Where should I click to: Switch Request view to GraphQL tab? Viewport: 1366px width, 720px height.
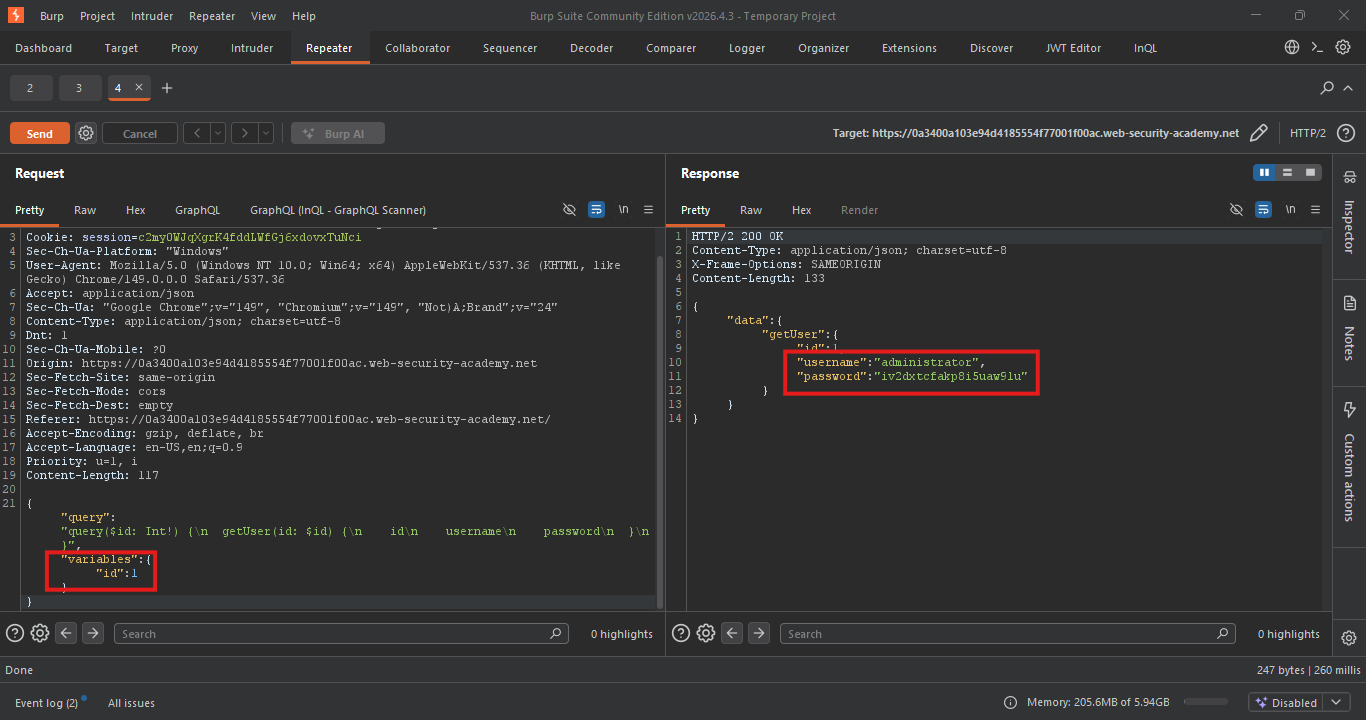(x=197, y=210)
